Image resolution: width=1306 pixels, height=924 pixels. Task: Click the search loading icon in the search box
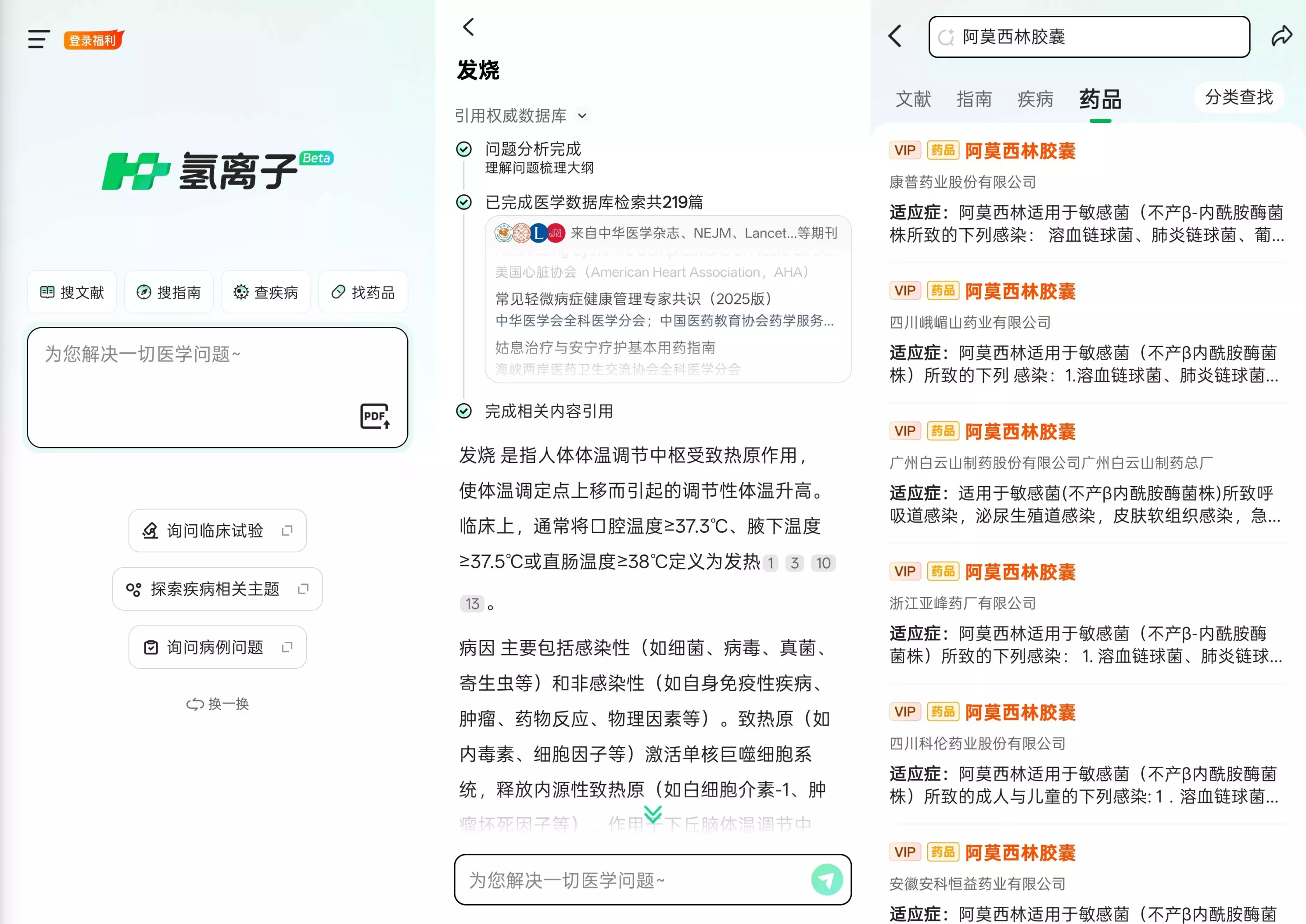[946, 38]
